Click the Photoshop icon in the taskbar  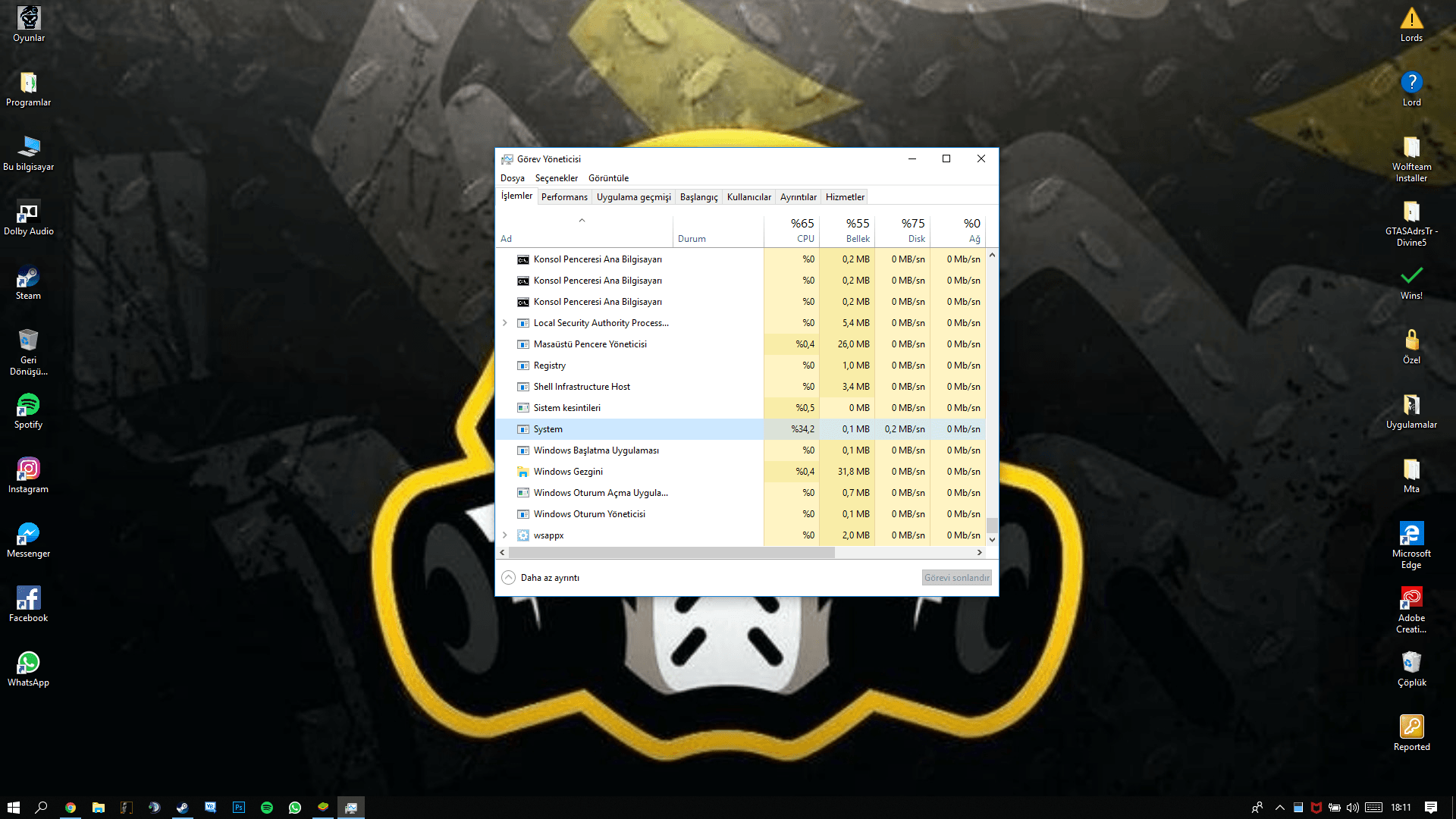pos(238,808)
